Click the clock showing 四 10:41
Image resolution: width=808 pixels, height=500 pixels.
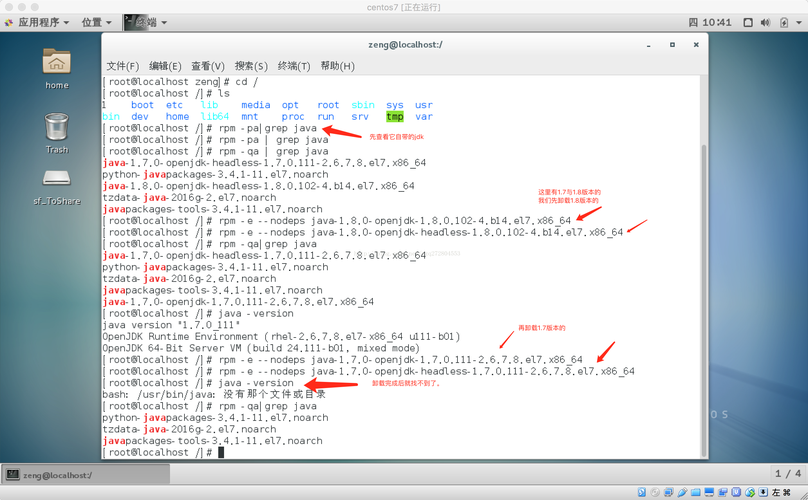710,22
